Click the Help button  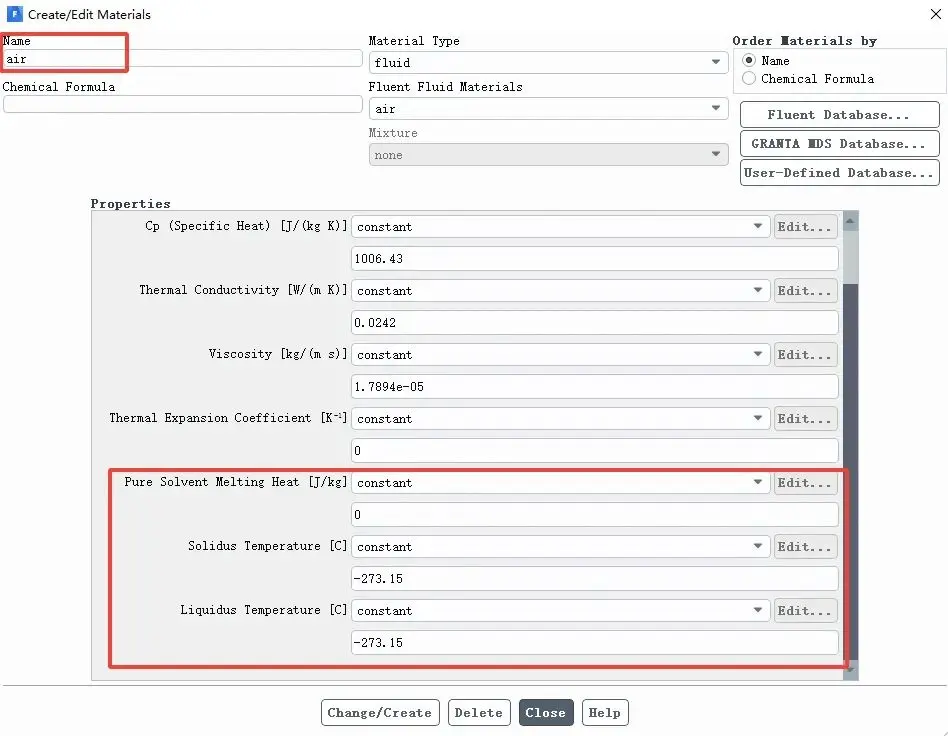pos(605,712)
